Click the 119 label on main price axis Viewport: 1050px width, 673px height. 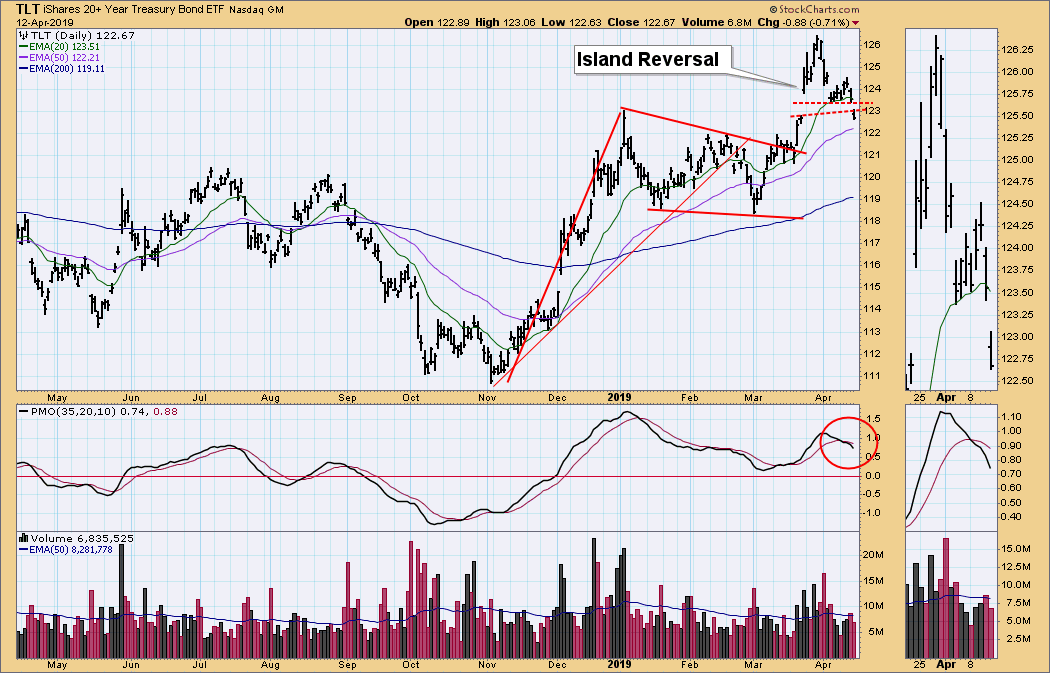click(x=871, y=199)
